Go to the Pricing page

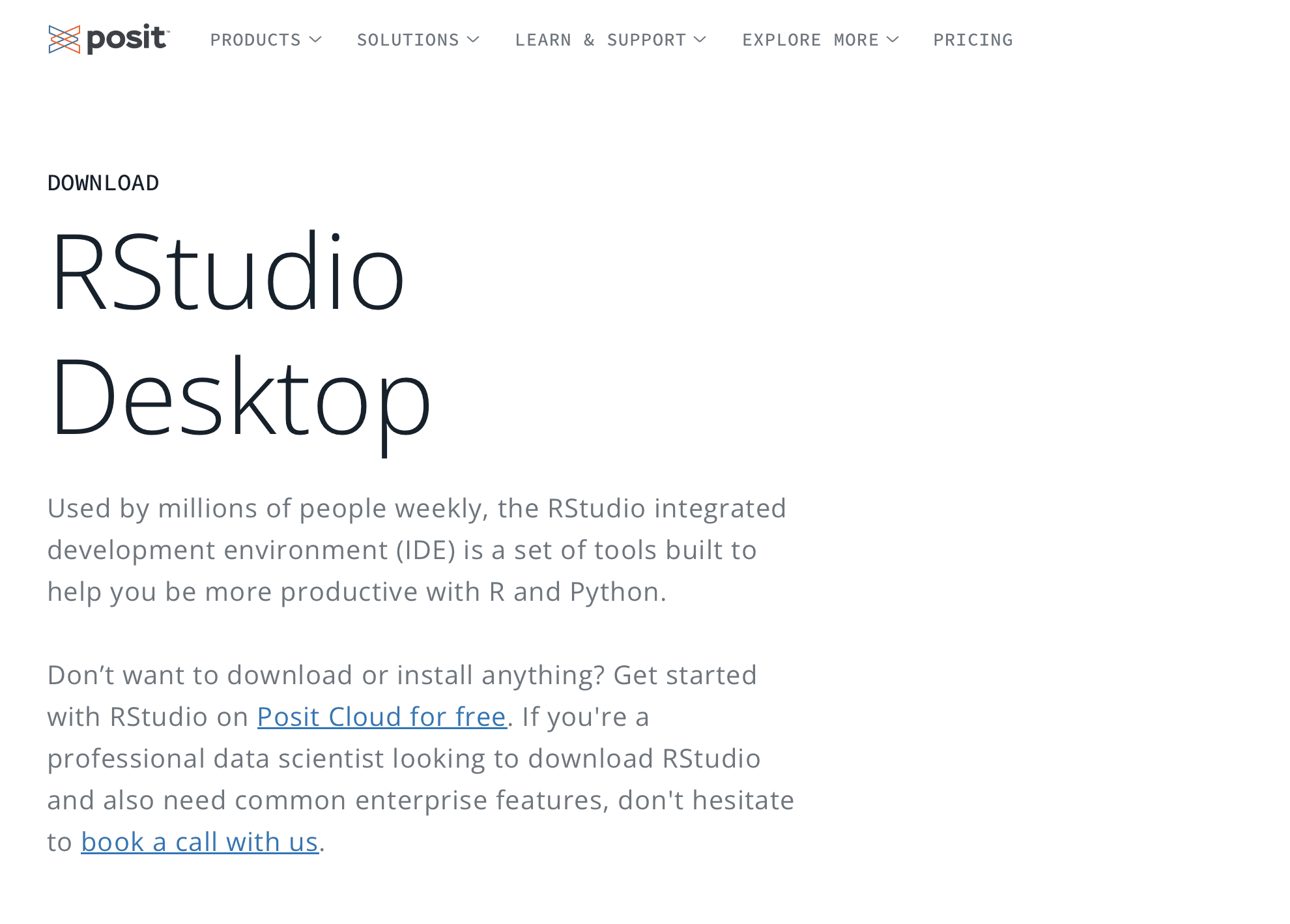click(973, 40)
